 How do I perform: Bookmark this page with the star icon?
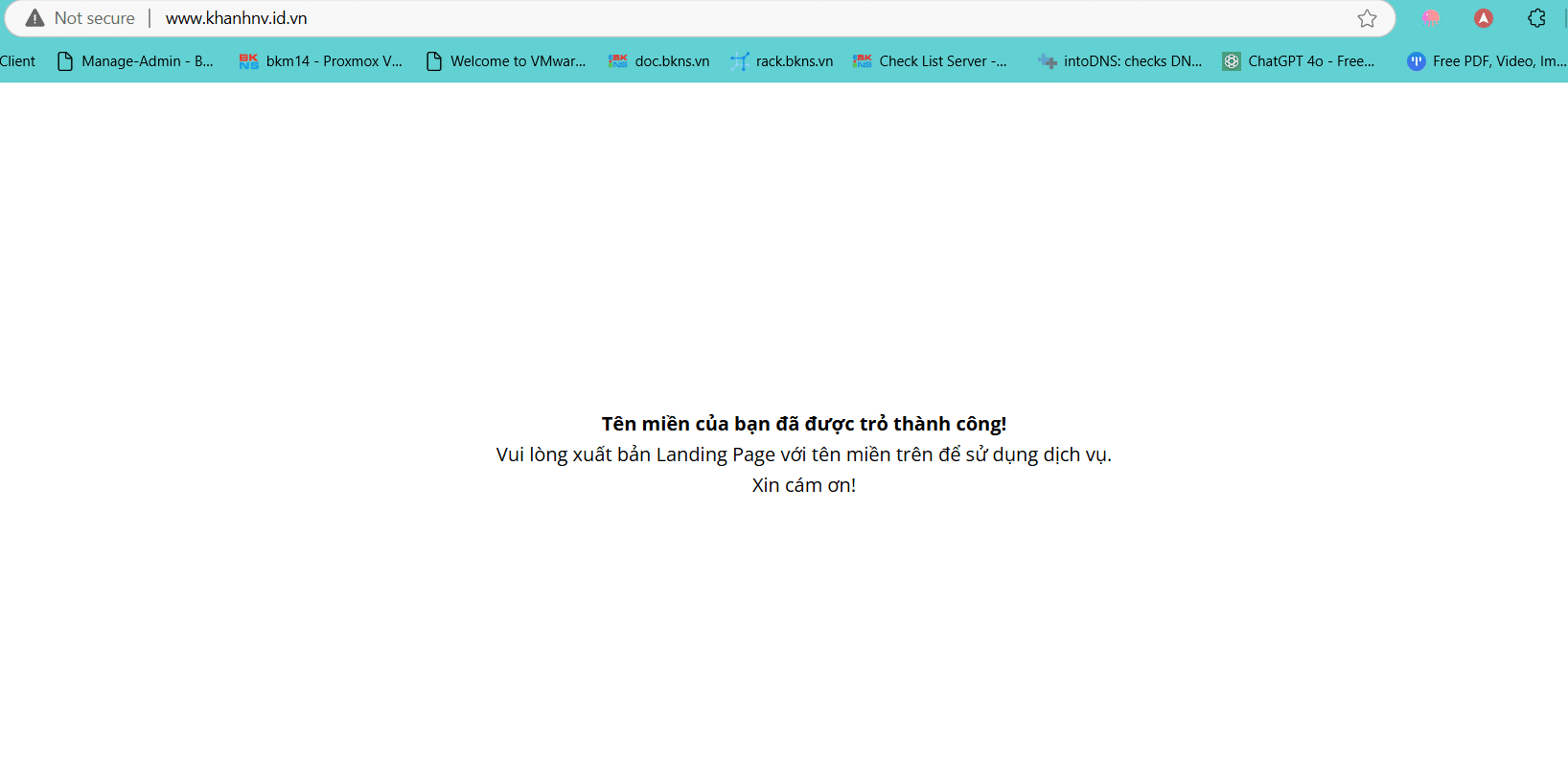pos(1367,18)
